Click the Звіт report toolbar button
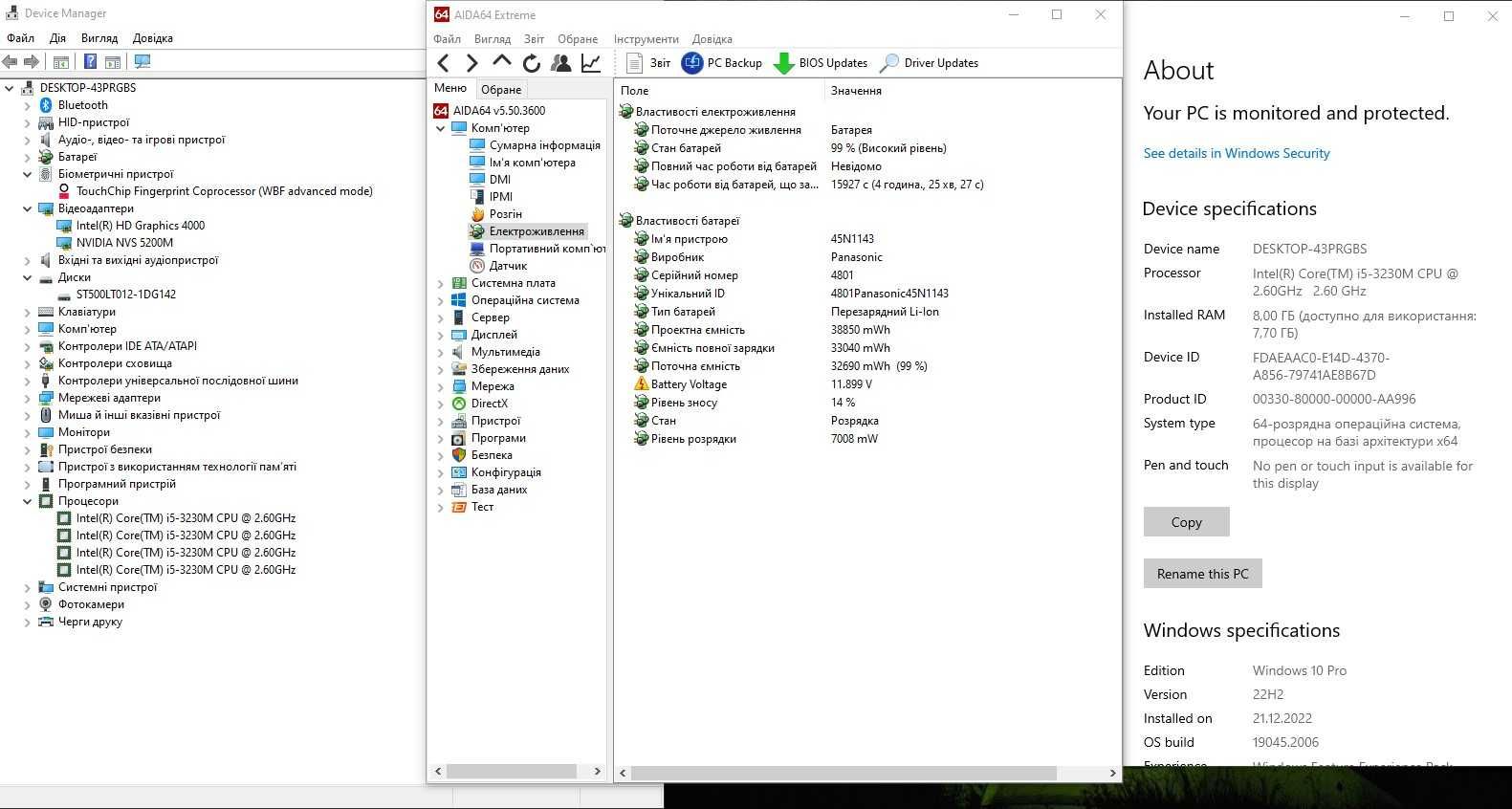The image size is (1512, 809). pos(648,63)
